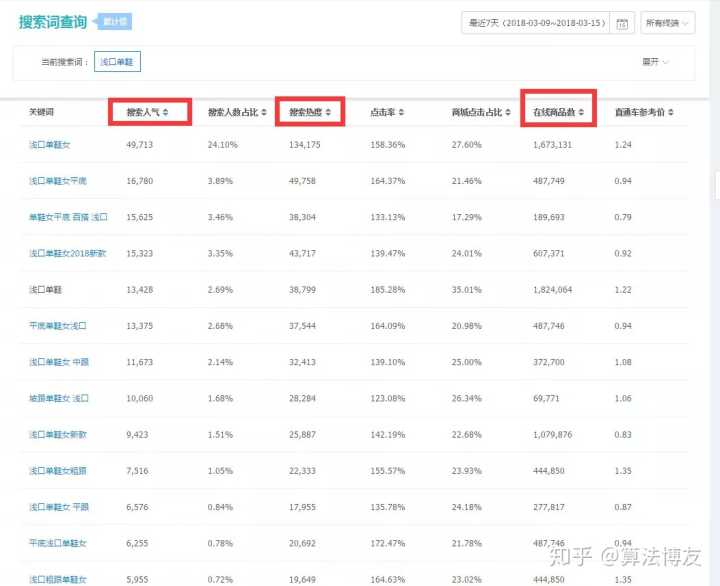The height and width of the screenshot is (586, 720).
Task: Sort by 在线商品数 using its sort arrows
Action: click(581, 113)
